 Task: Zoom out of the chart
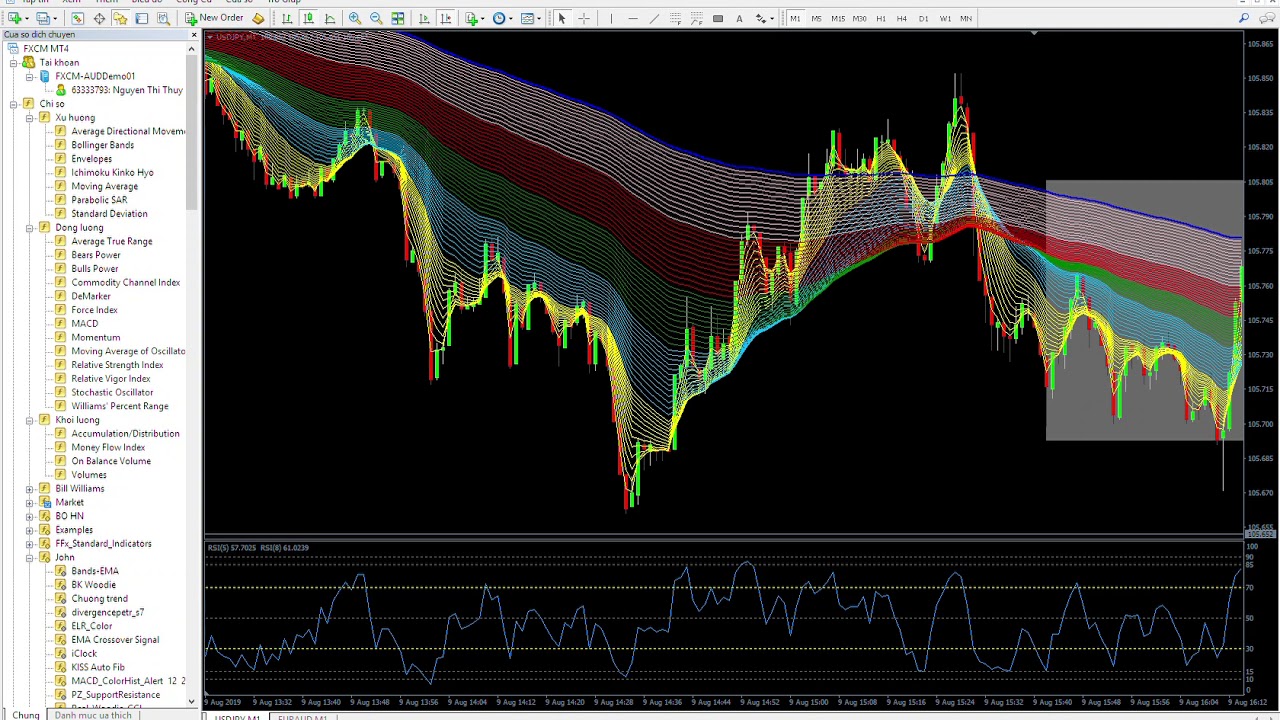click(376, 18)
